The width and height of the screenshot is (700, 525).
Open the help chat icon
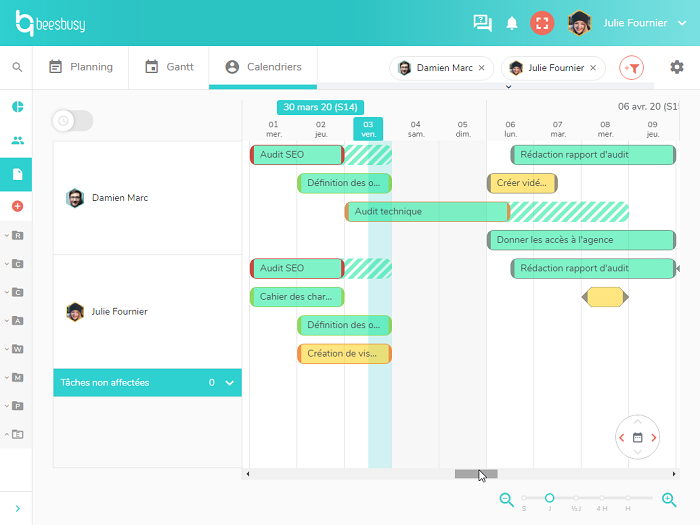[482, 23]
